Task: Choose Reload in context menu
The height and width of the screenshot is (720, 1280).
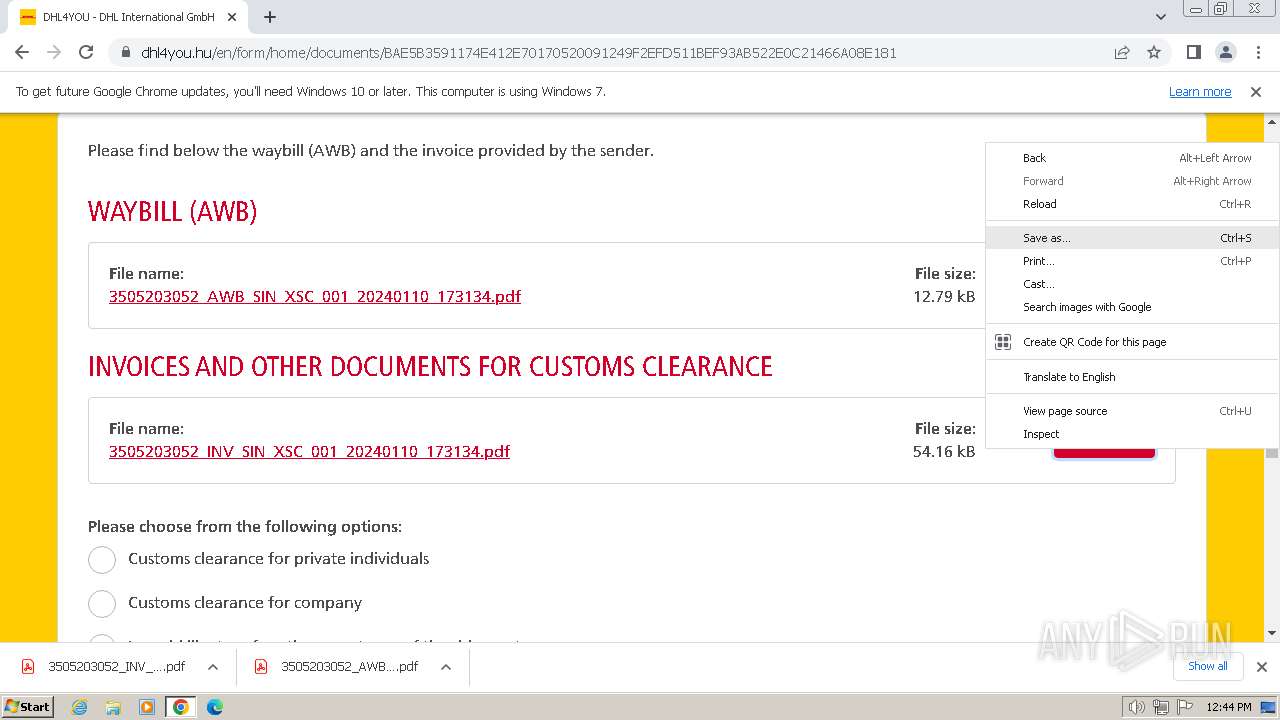Action: tap(1132, 204)
